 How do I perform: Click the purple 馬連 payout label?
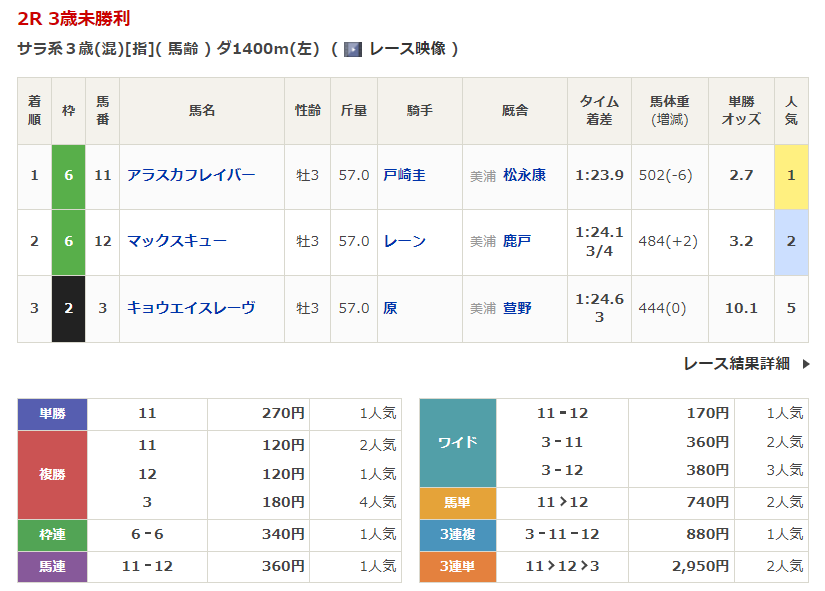tap(52, 566)
